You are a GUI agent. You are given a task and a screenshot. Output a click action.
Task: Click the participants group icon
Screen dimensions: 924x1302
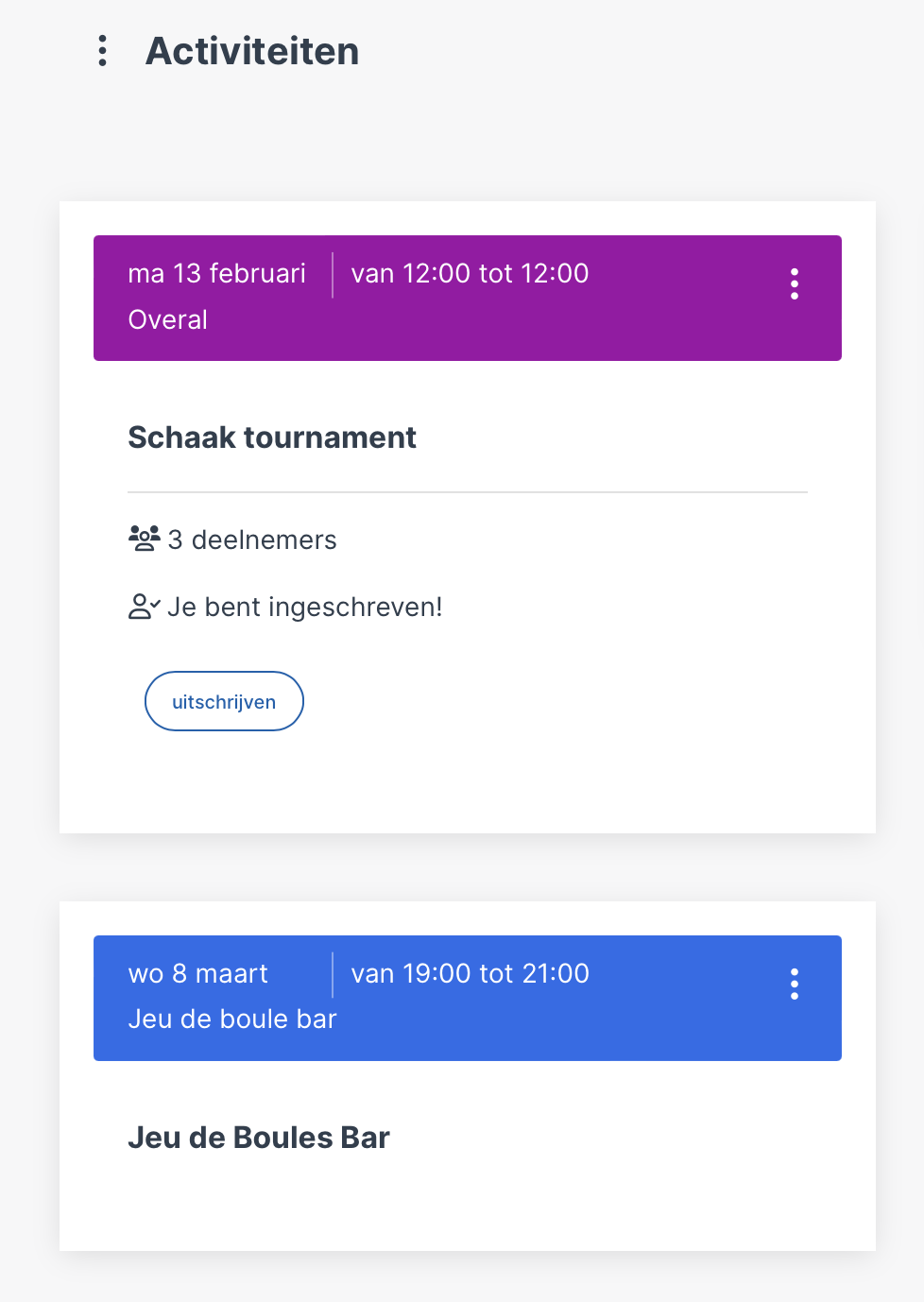click(145, 539)
